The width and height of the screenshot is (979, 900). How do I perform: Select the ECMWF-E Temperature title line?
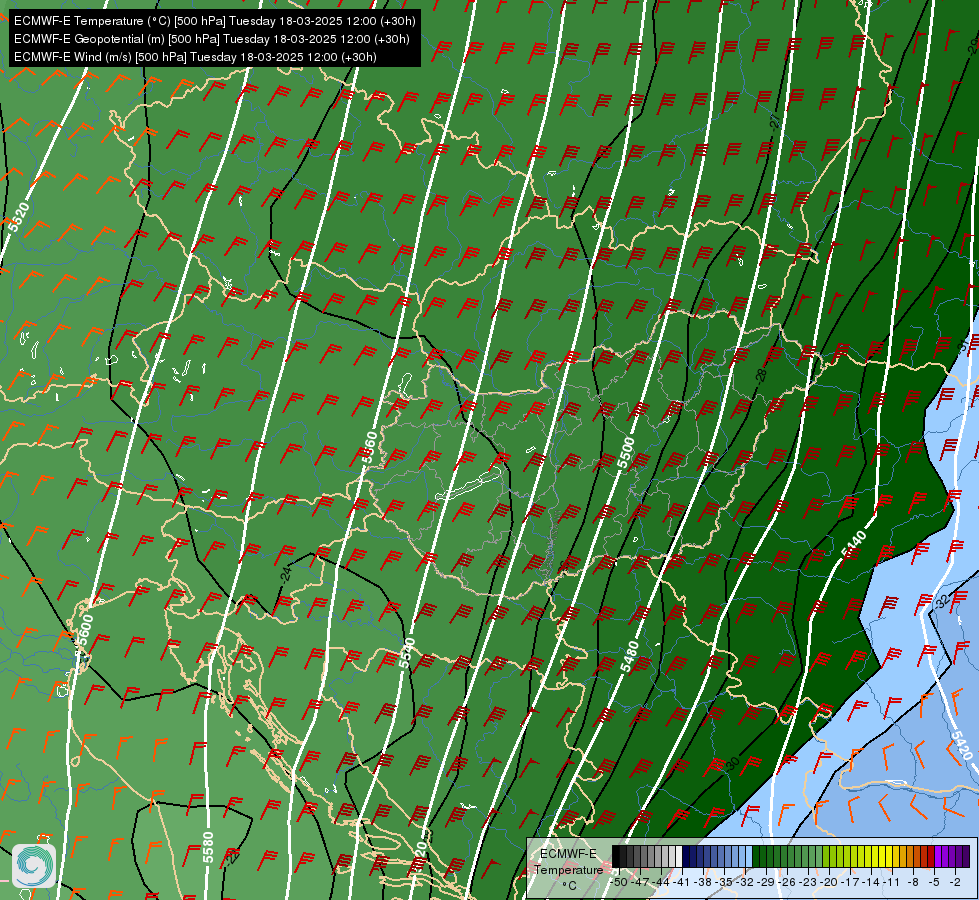click(x=215, y=21)
